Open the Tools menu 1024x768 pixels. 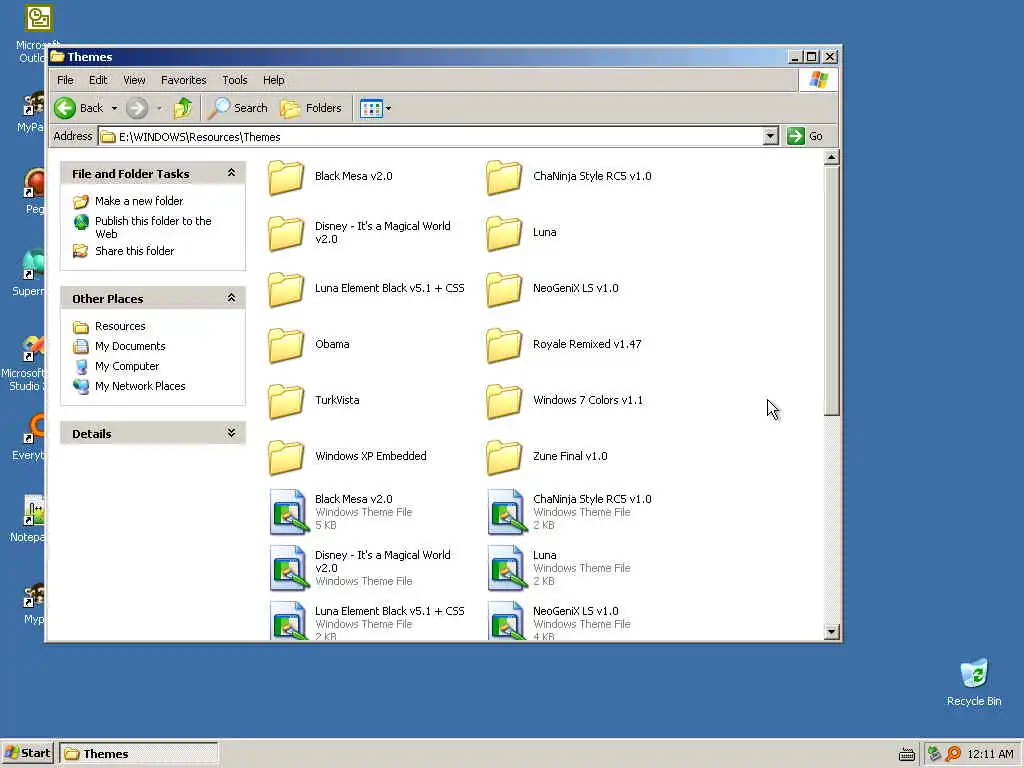(x=234, y=80)
